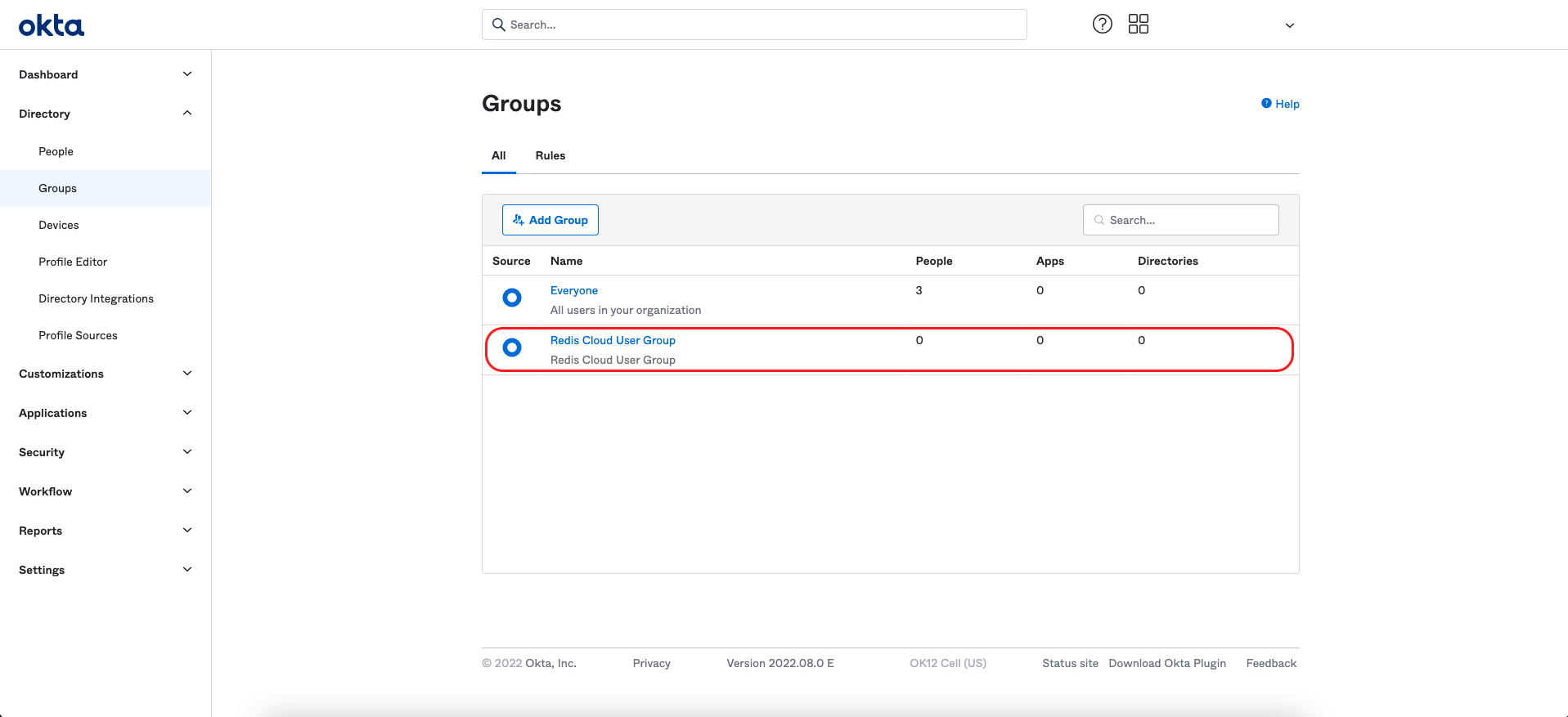The height and width of the screenshot is (717, 1568).
Task: Open the Redis Cloud User Group link
Action: point(612,340)
